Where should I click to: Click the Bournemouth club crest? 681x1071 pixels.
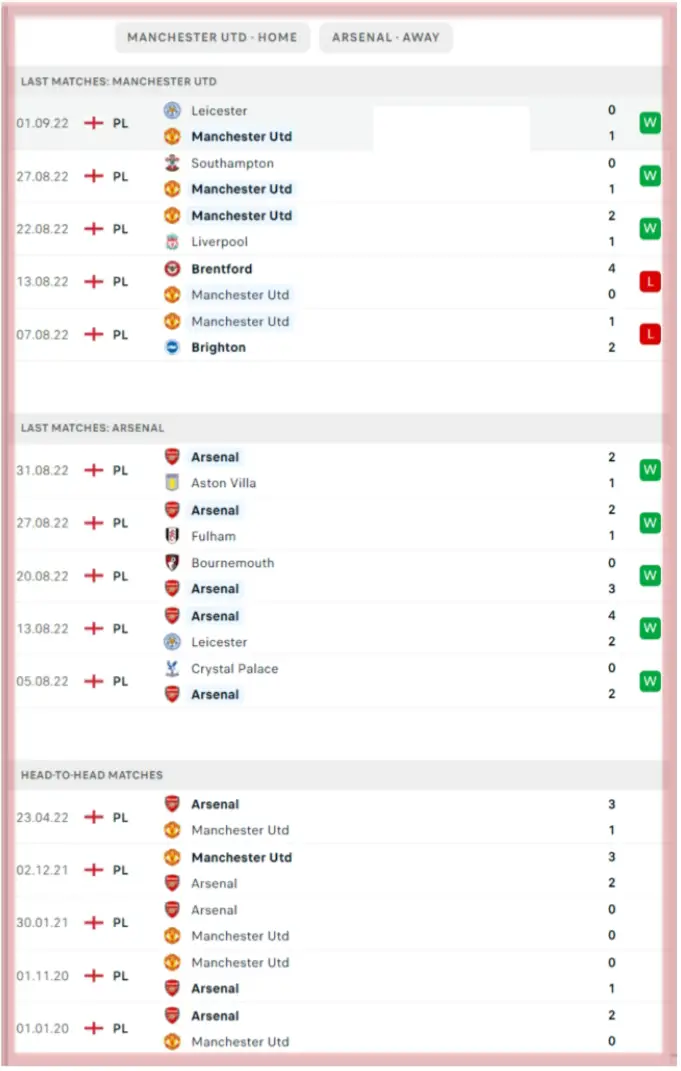tap(172, 563)
